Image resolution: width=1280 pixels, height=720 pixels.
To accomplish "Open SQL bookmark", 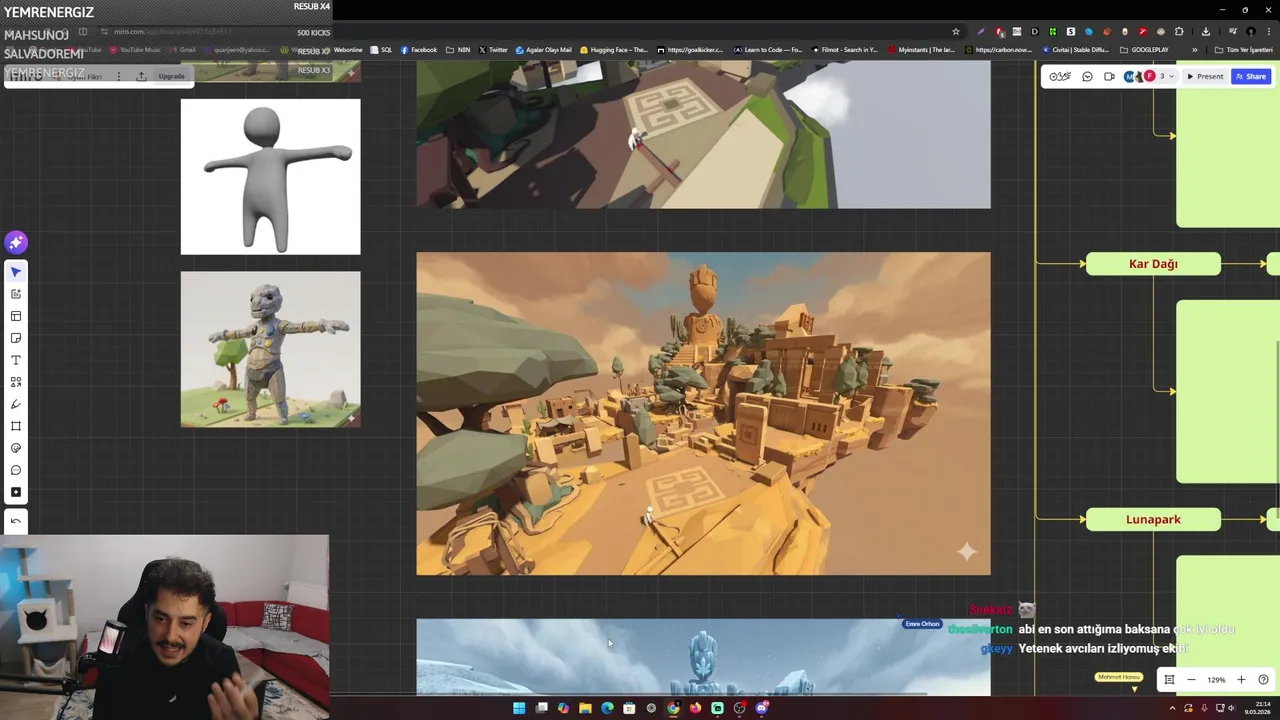I will [381, 50].
